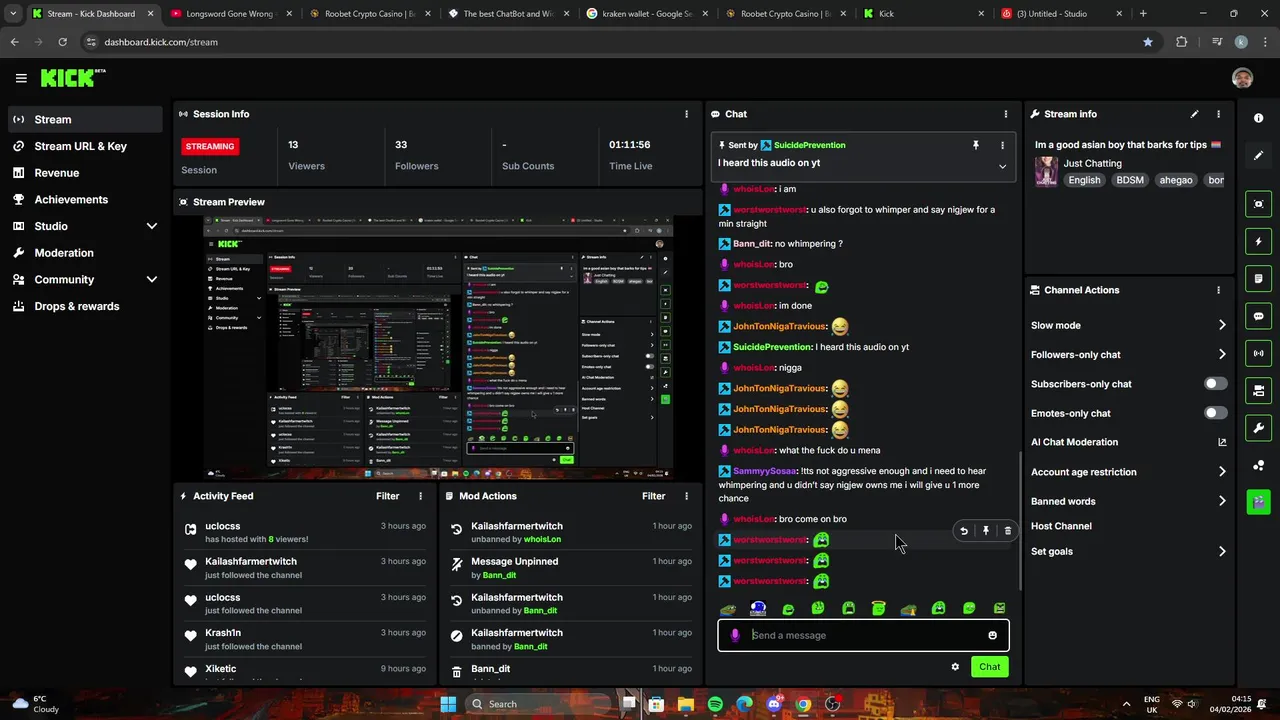Image resolution: width=1280 pixels, height=720 pixels.
Task: Expand Set goals options
Action: [x=1222, y=551]
